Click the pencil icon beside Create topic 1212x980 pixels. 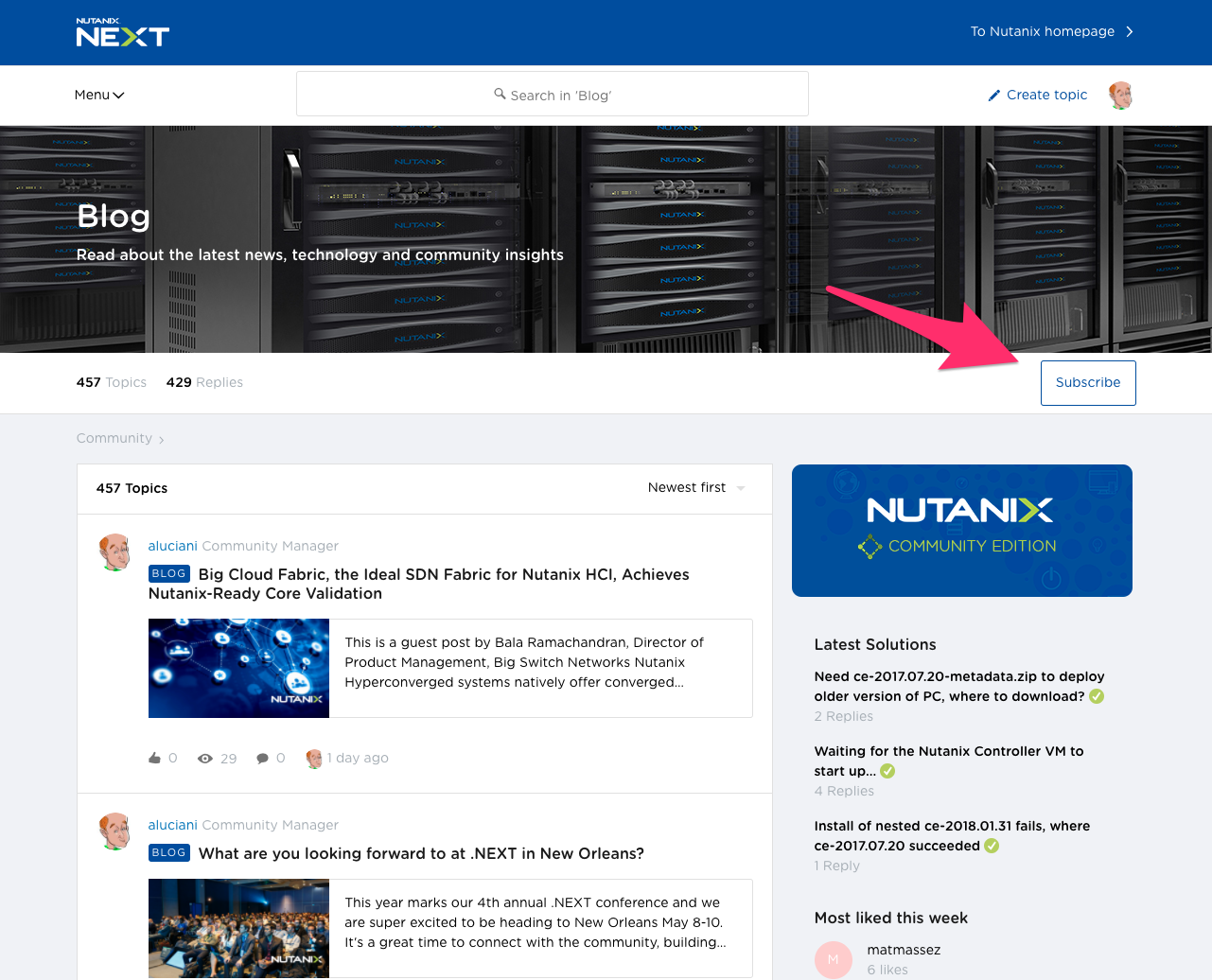[993, 96]
